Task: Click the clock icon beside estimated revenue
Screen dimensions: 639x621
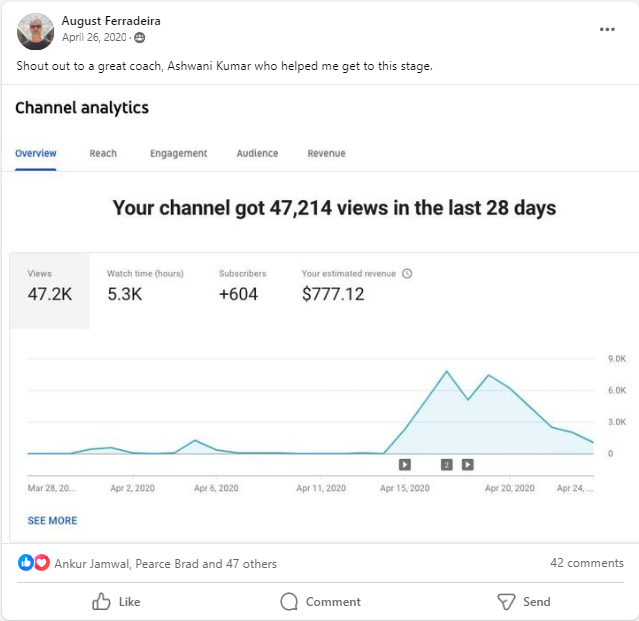Action: tap(407, 273)
